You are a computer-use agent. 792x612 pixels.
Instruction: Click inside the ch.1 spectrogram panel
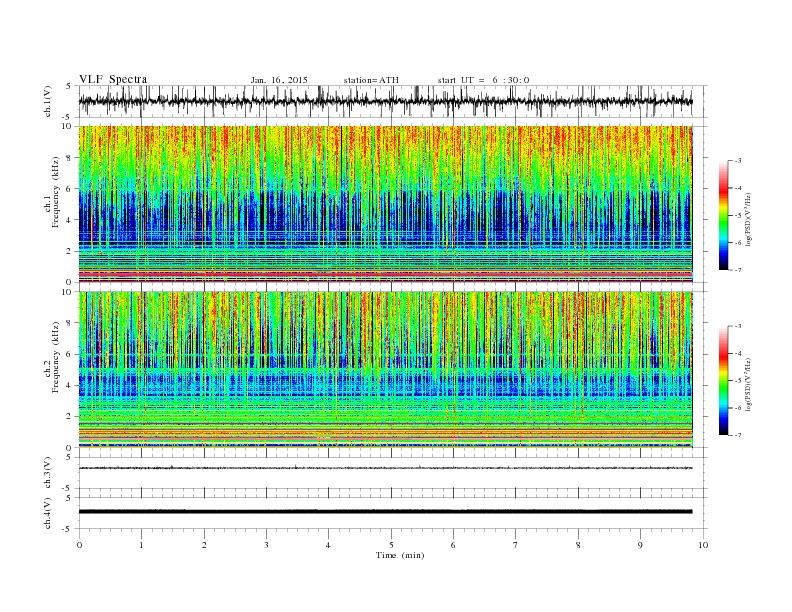tap(386, 204)
